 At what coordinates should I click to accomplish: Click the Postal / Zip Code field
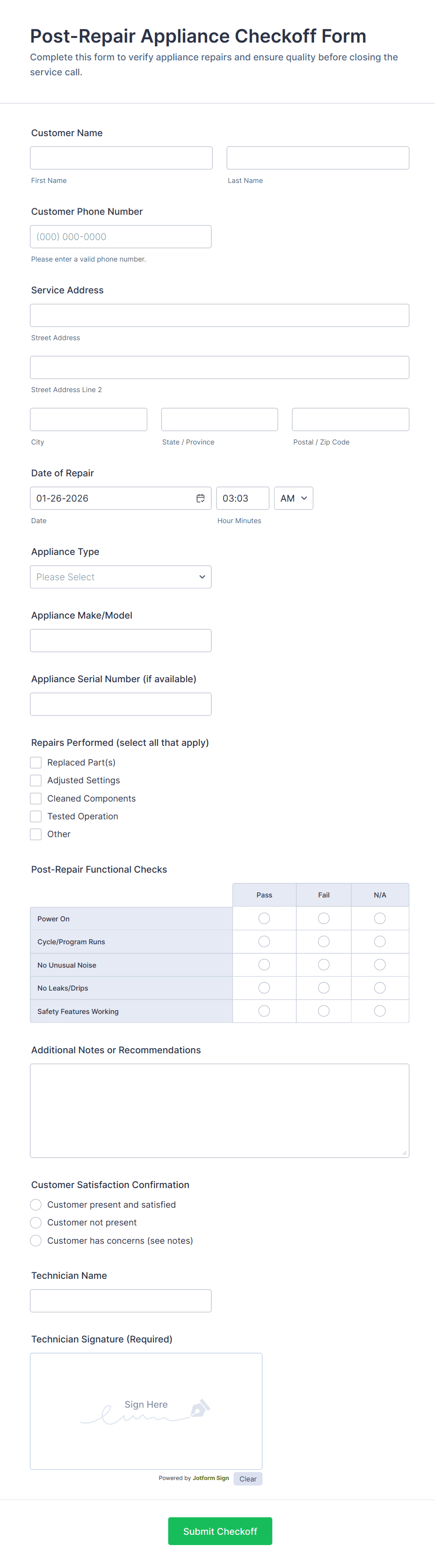[350, 419]
